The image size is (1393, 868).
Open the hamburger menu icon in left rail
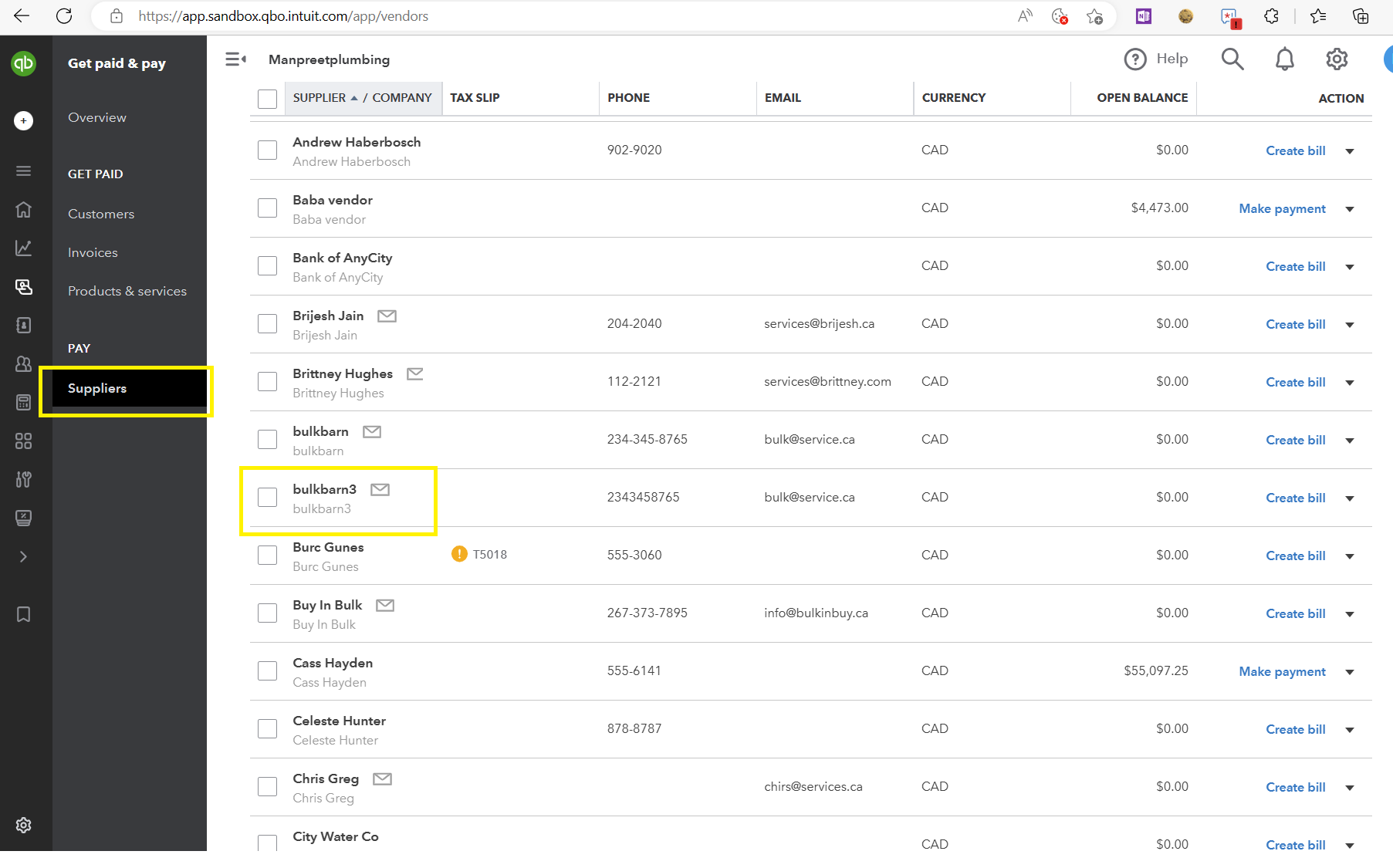[x=23, y=171]
